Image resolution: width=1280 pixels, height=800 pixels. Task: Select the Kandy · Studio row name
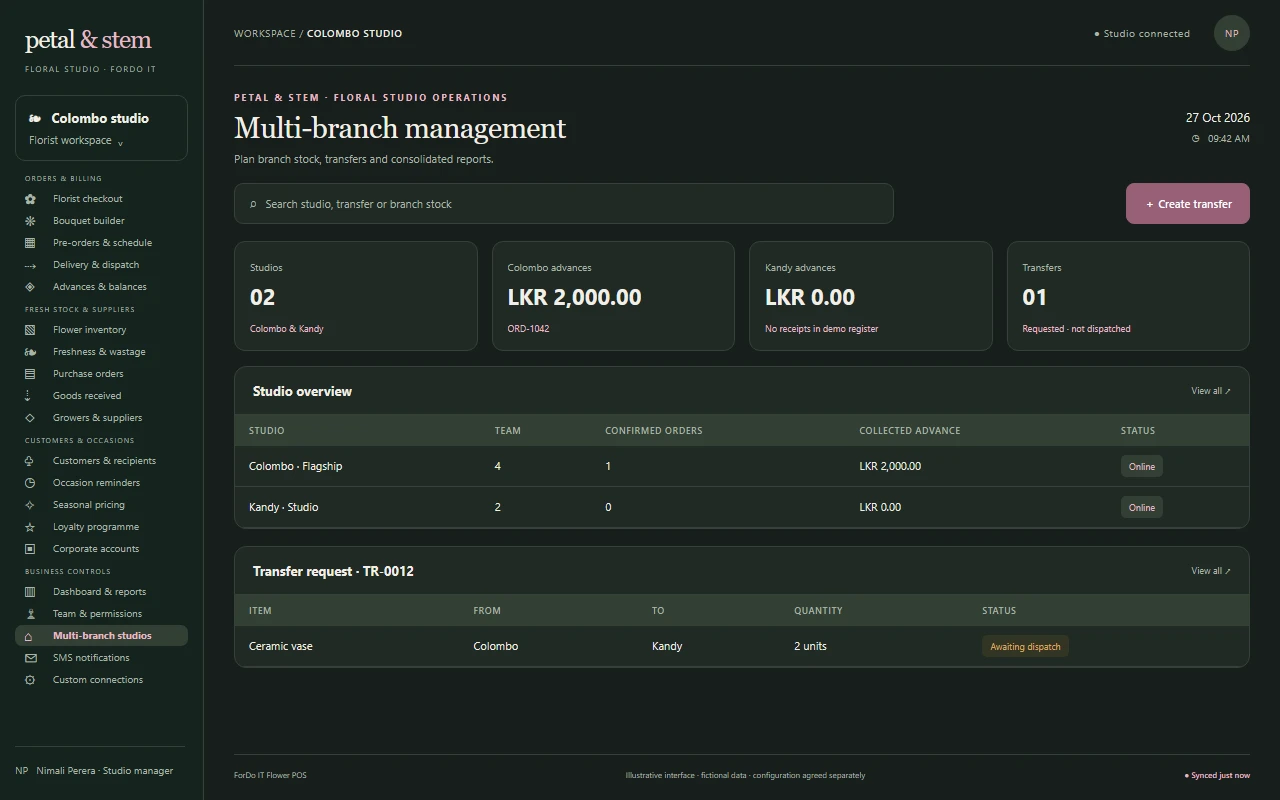[283, 507]
